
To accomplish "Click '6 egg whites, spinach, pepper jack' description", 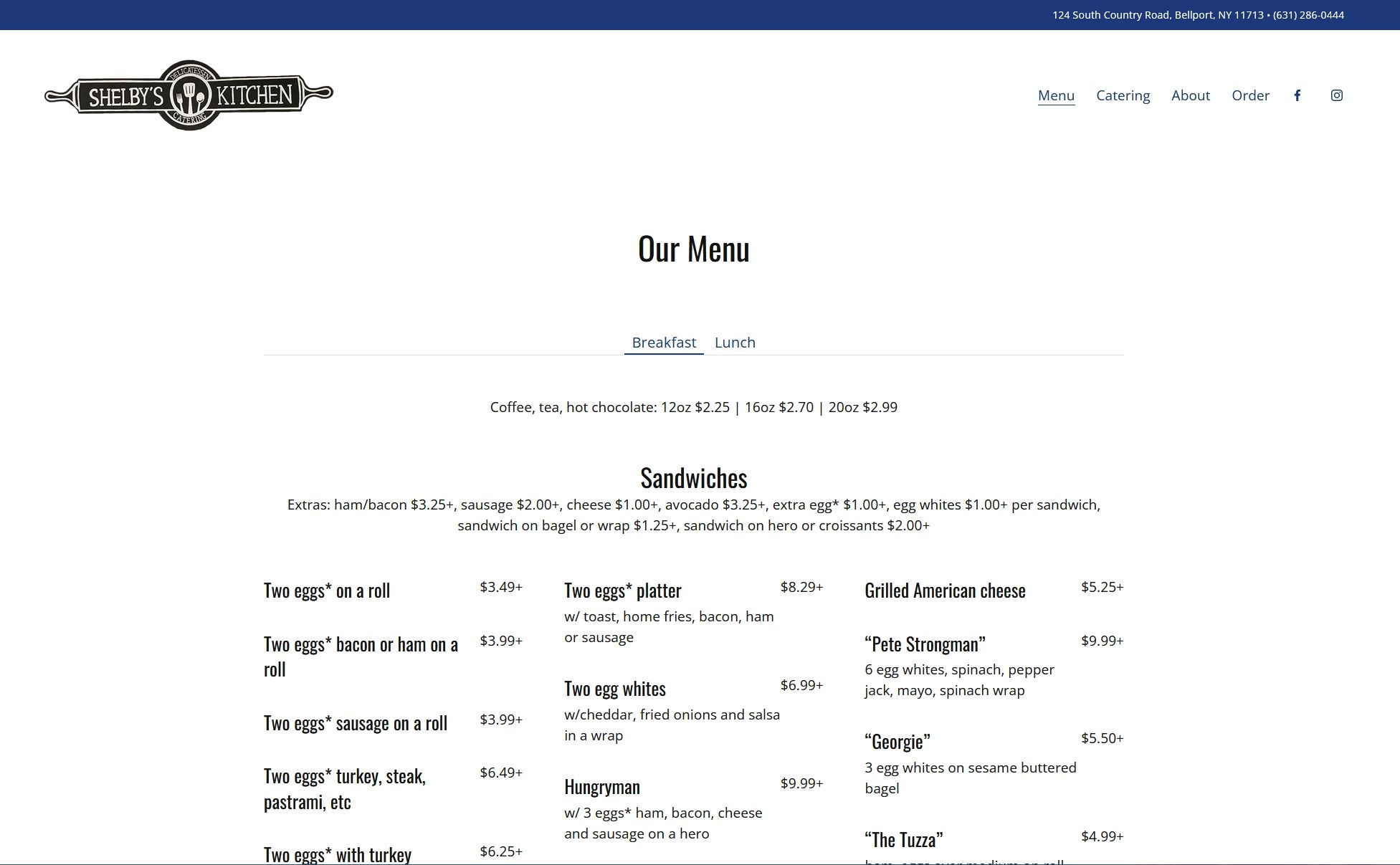I will pos(959,680).
